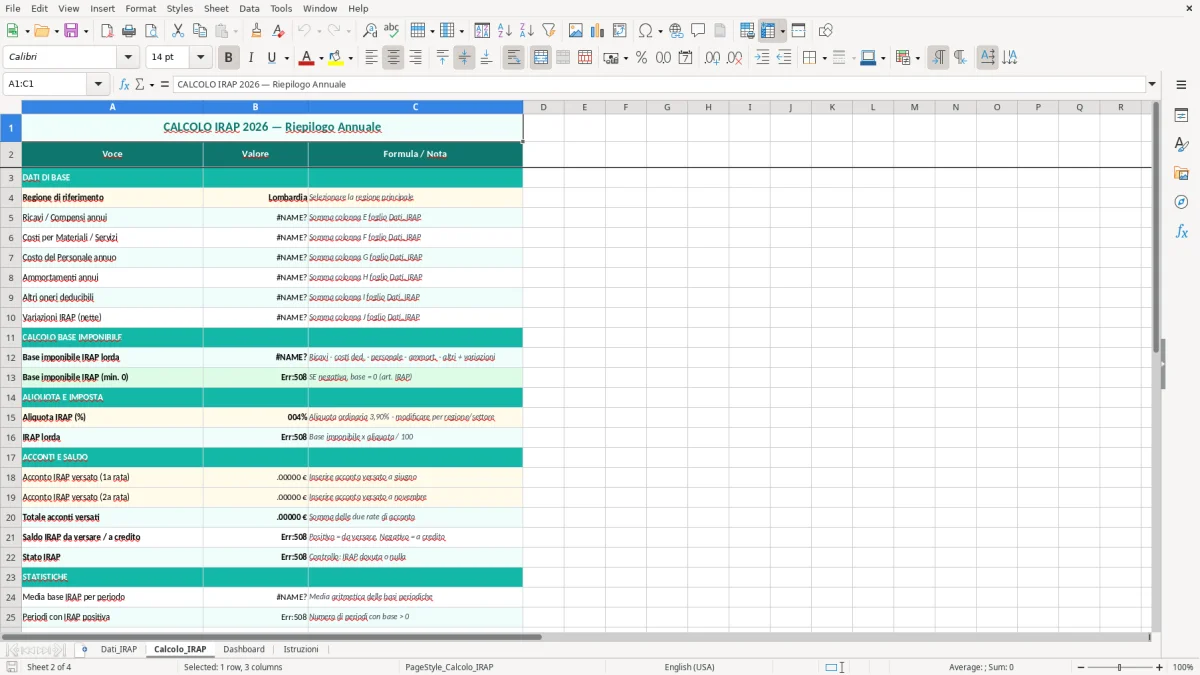The image size is (1200, 675).
Task: Toggle Wrap Text
Action: pos(513,58)
